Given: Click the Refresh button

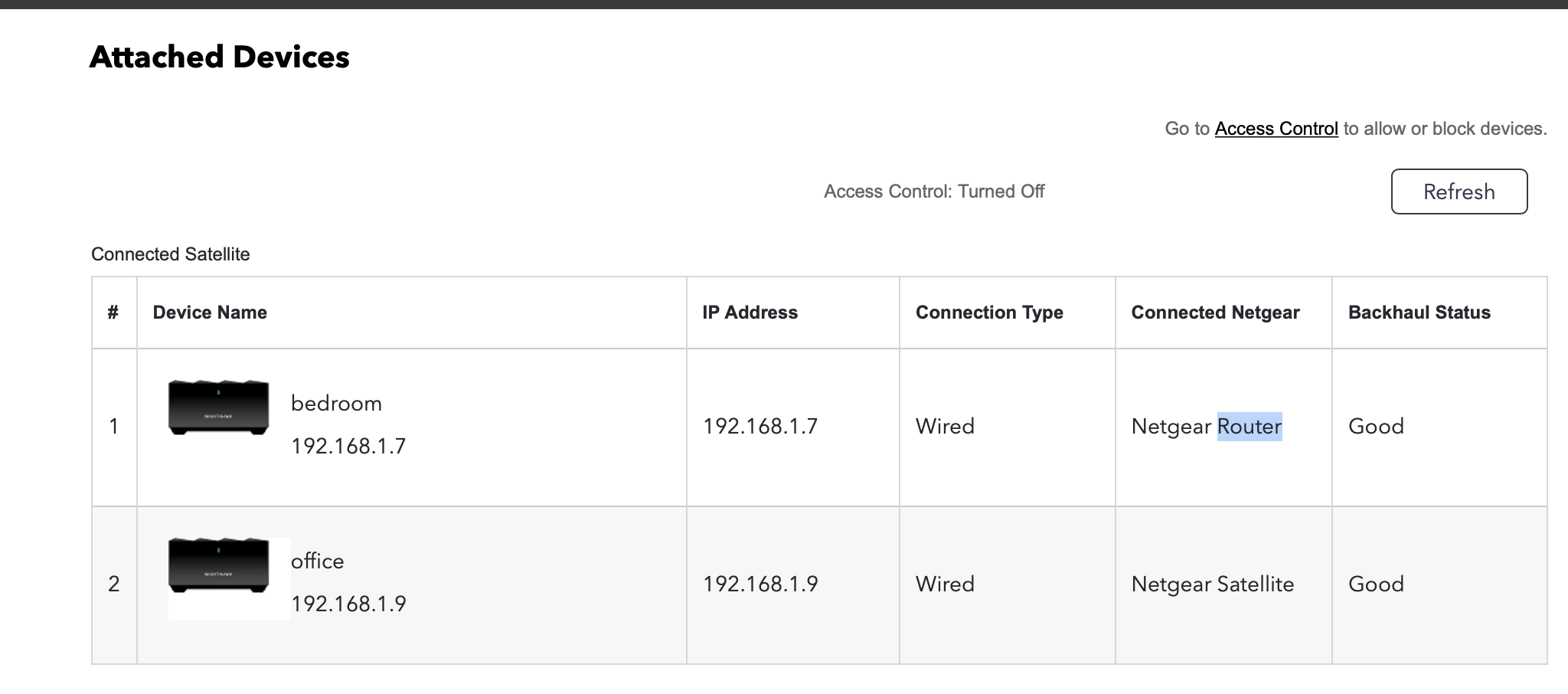Looking at the screenshot, I should (x=1459, y=192).
